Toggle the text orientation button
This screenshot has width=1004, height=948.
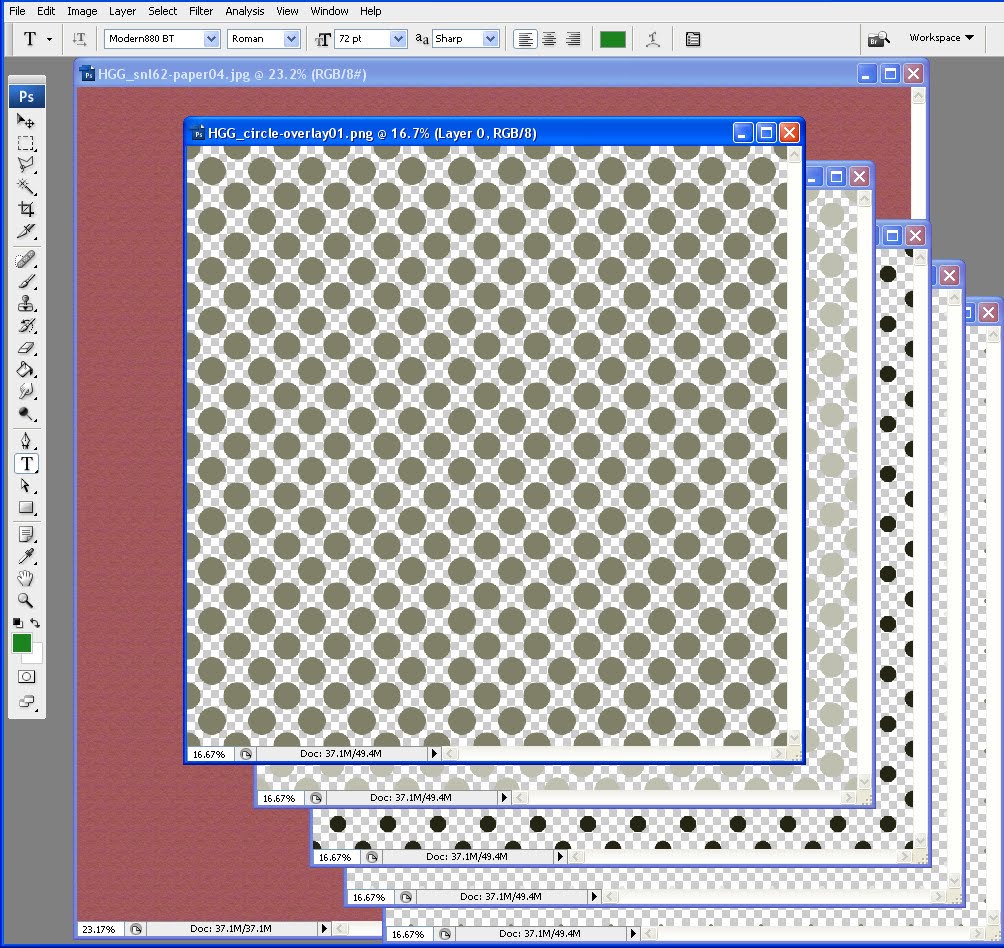79,39
